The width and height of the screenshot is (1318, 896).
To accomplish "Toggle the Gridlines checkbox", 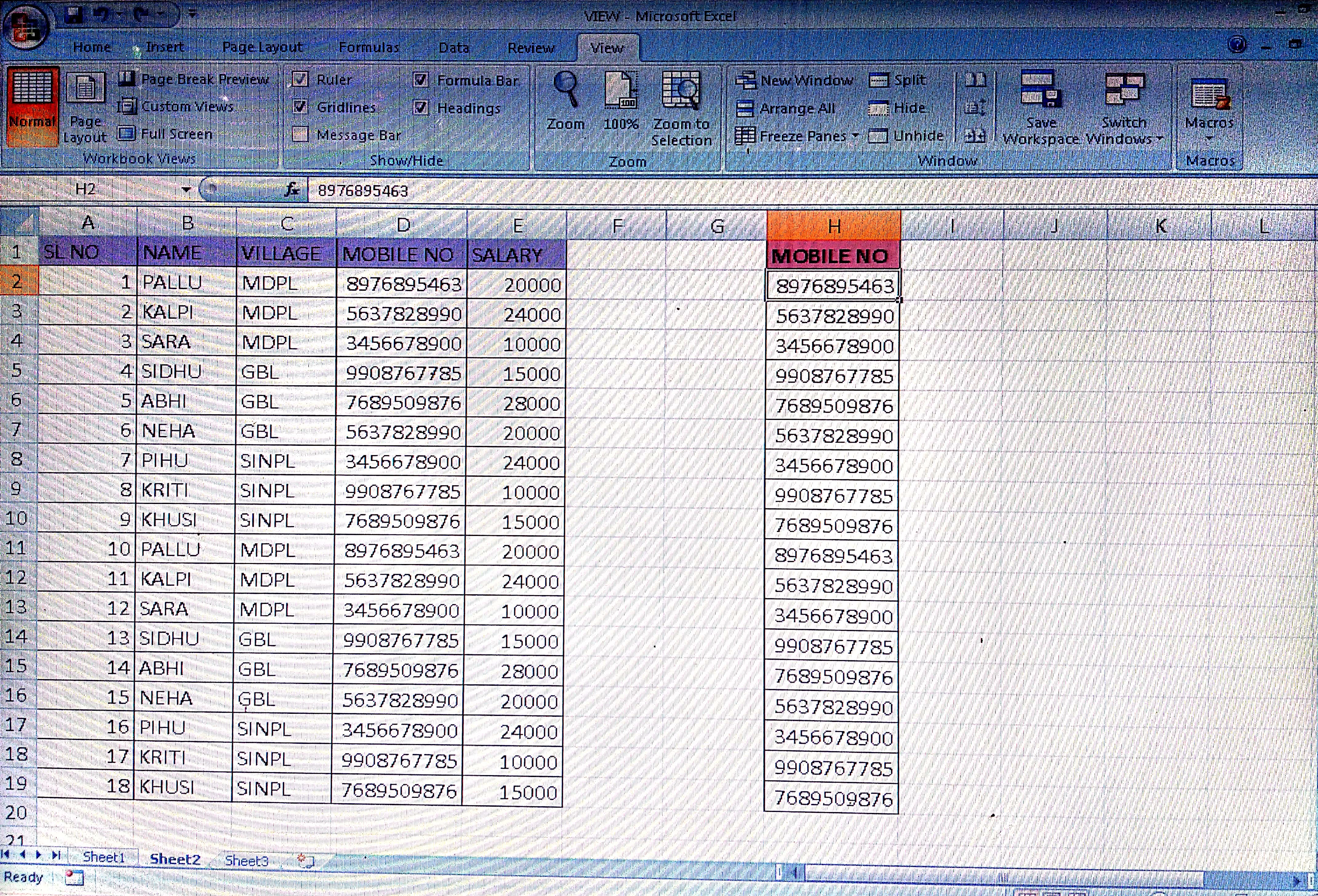I will point(300,106).
